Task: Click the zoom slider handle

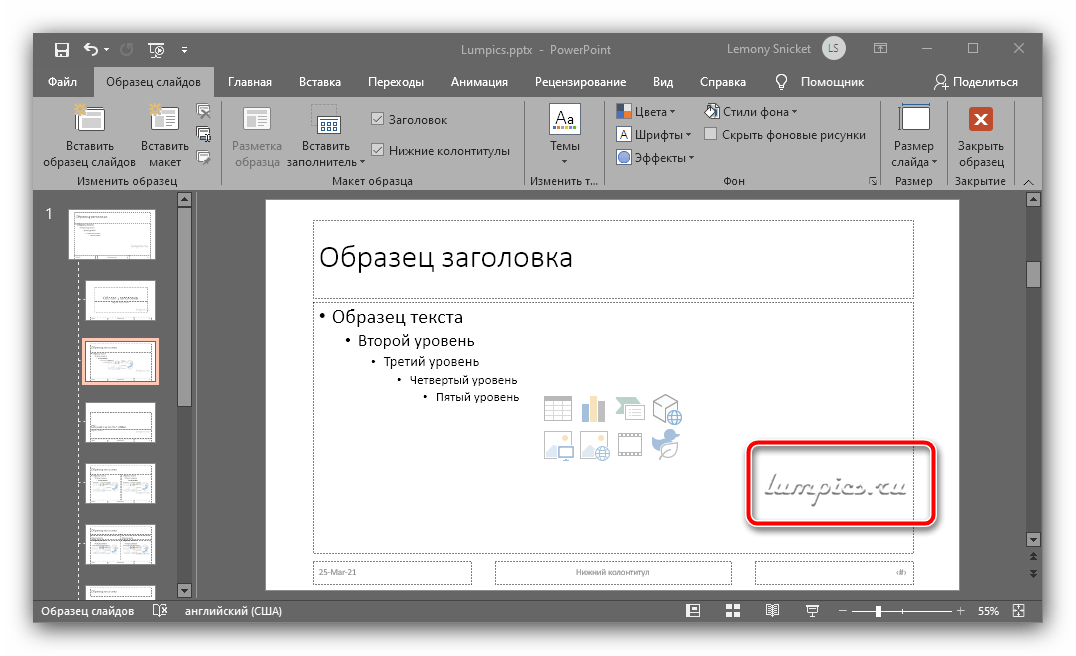Action: 878,611
